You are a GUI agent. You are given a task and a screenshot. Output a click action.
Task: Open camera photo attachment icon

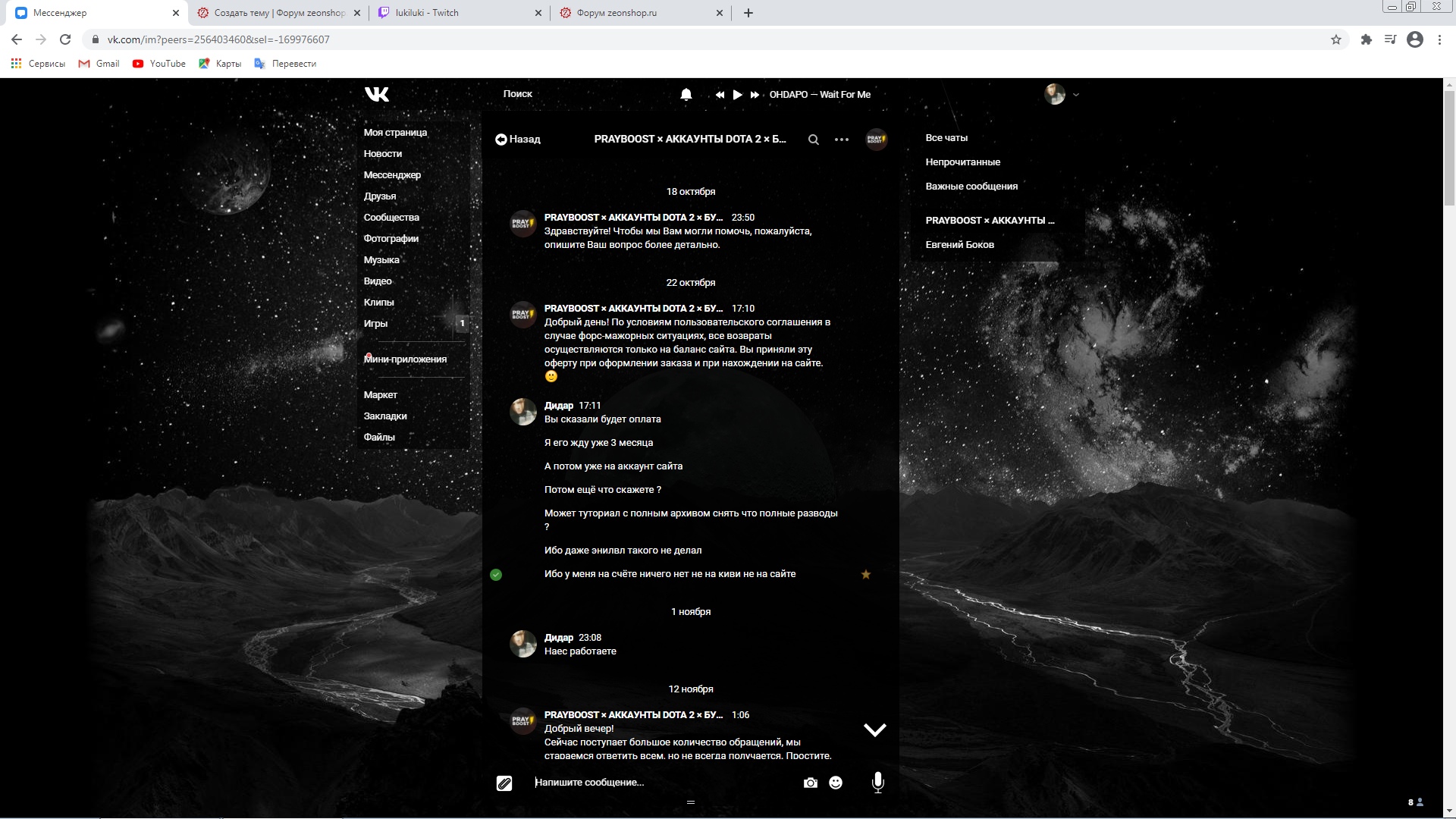pos(811,783)
